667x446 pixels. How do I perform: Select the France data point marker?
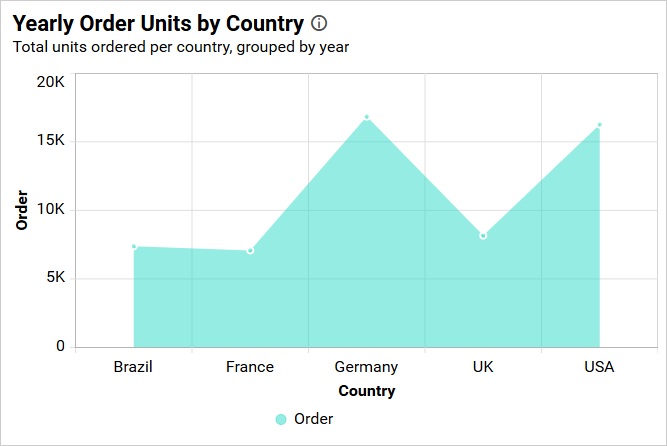tap(250, 250)
